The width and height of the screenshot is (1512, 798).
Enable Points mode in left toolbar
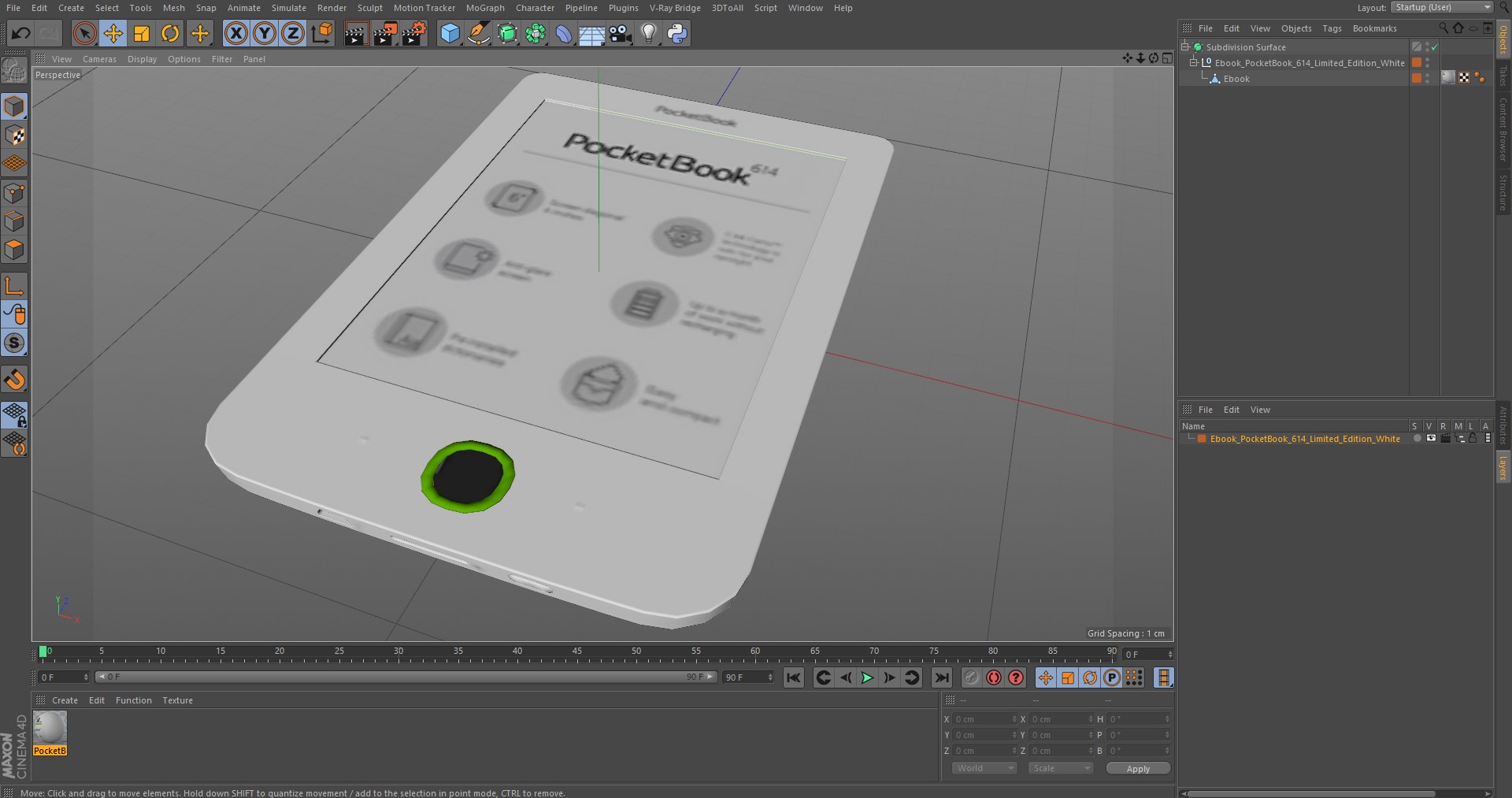(14, 193)
